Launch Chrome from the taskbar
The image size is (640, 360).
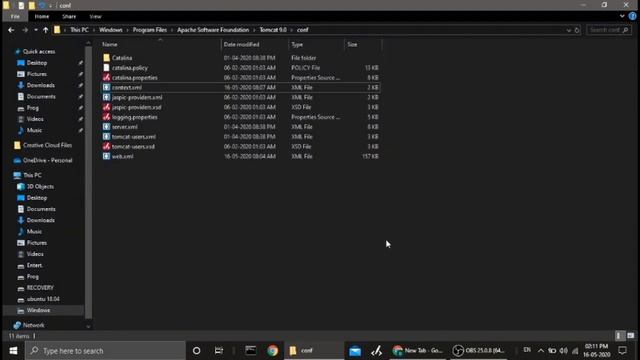pos(273,351)
